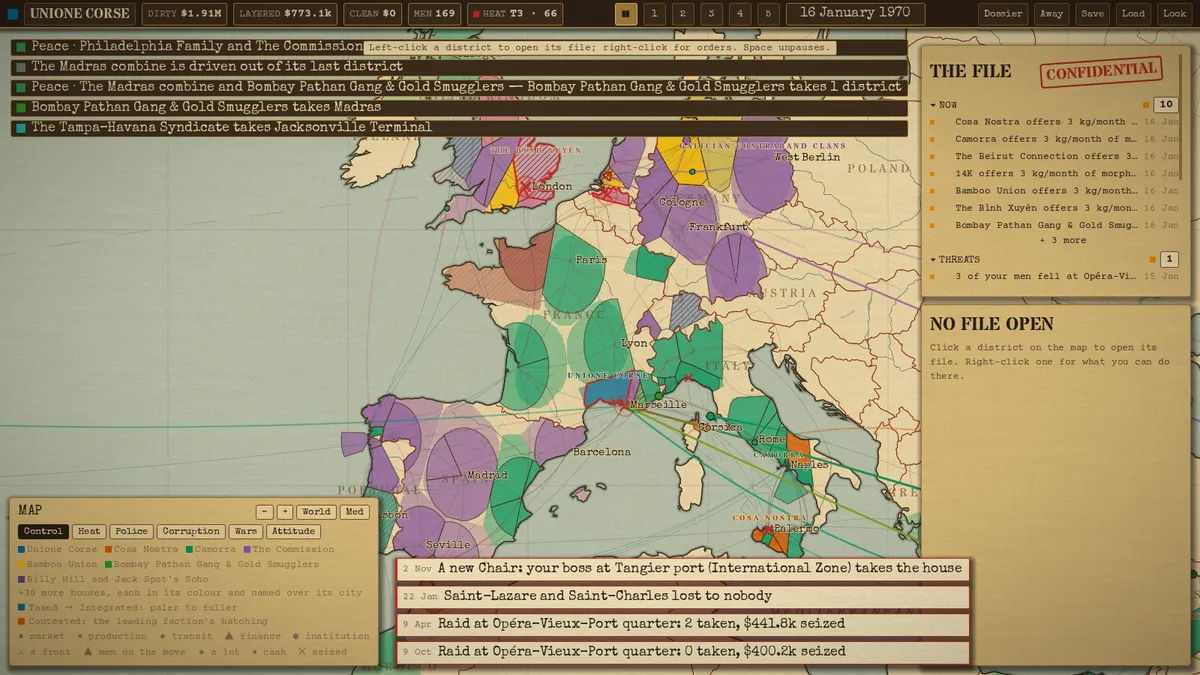Select 'The Tampa-Havana Syndicate takes Jacksonville Terminal' notification
Image resolution: width=1200 pixels, height=675 pixels.
[x=459, y=128]
